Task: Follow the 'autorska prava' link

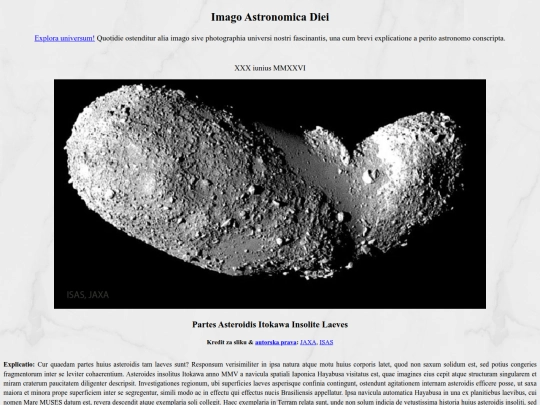Action: (276, 342)
